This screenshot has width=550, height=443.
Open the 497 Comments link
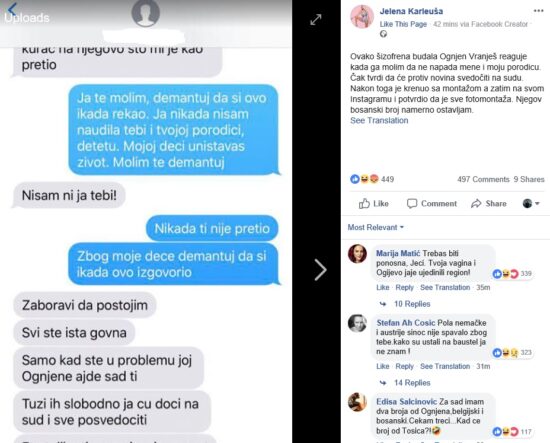click(483, 179)
